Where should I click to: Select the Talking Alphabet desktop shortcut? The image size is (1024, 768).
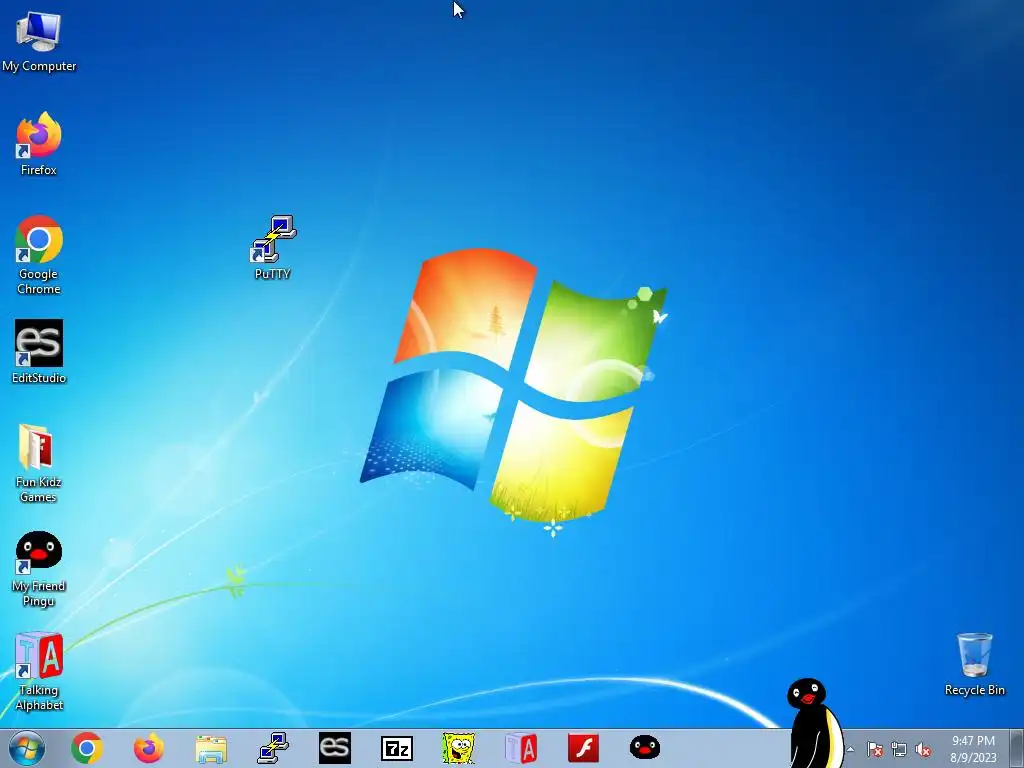click(x=39, y=671)
